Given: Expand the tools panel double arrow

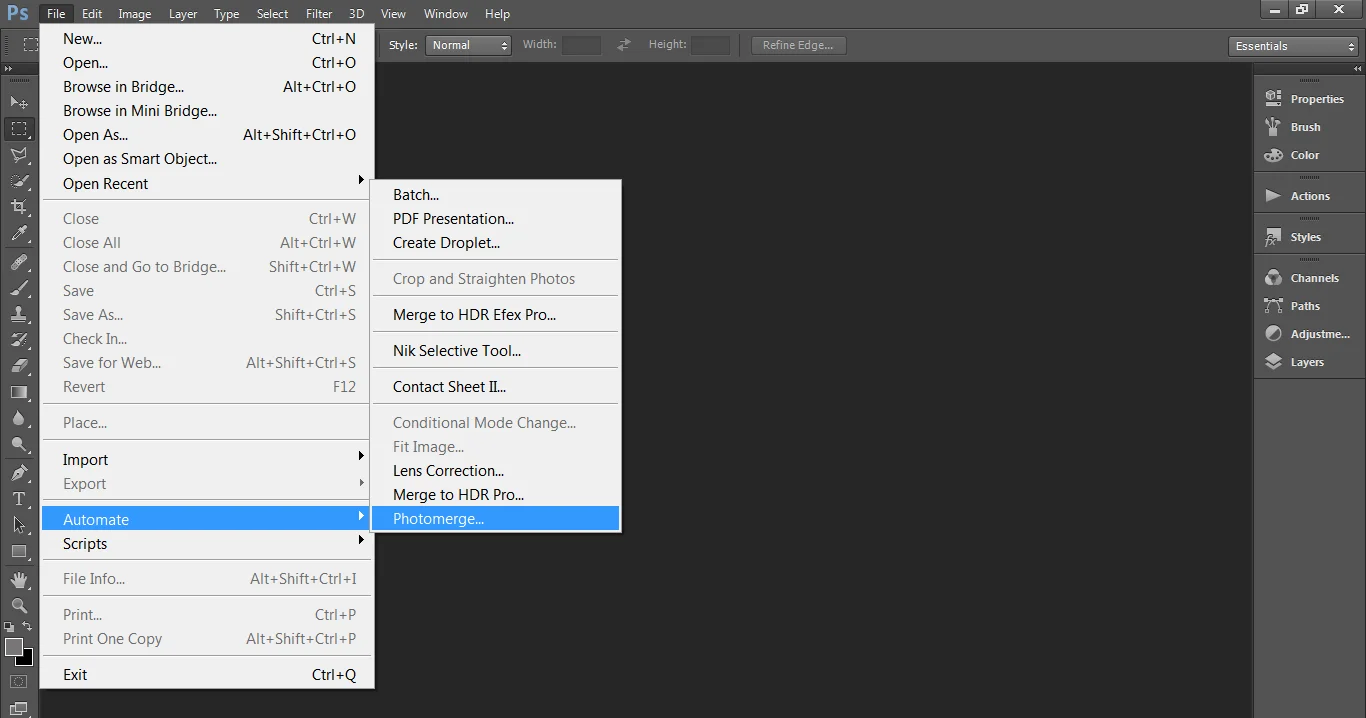Looking at the screenshot, I should 9,69.
